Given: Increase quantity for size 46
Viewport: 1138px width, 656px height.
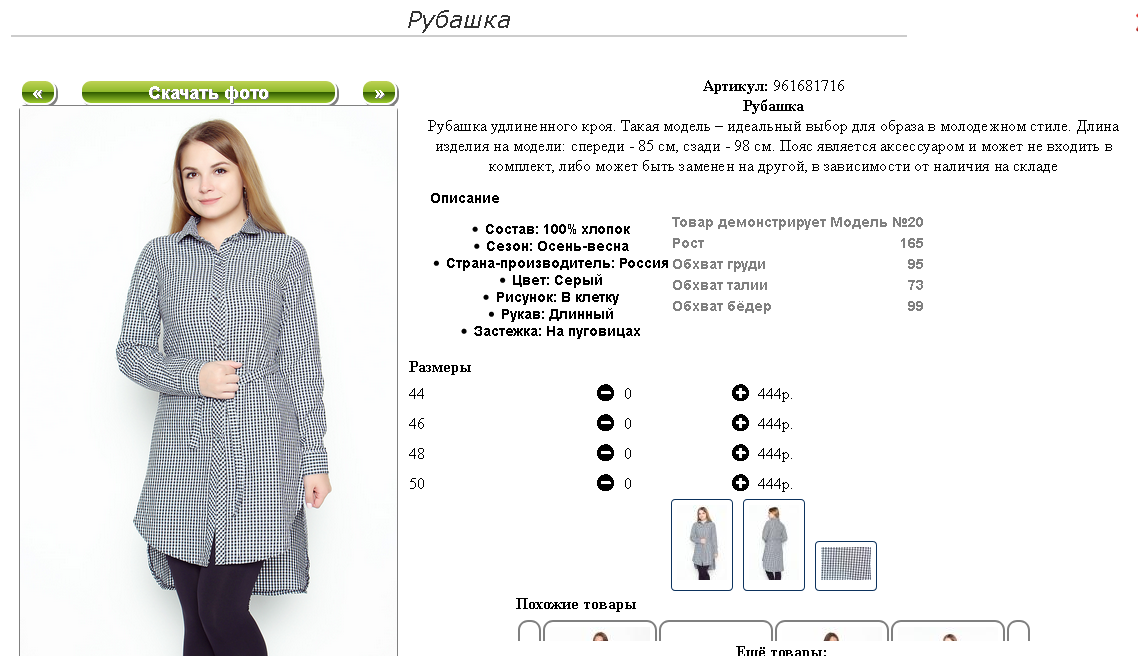Looking at the screenshot, I should pyautogui.click(x=740, y=423).
